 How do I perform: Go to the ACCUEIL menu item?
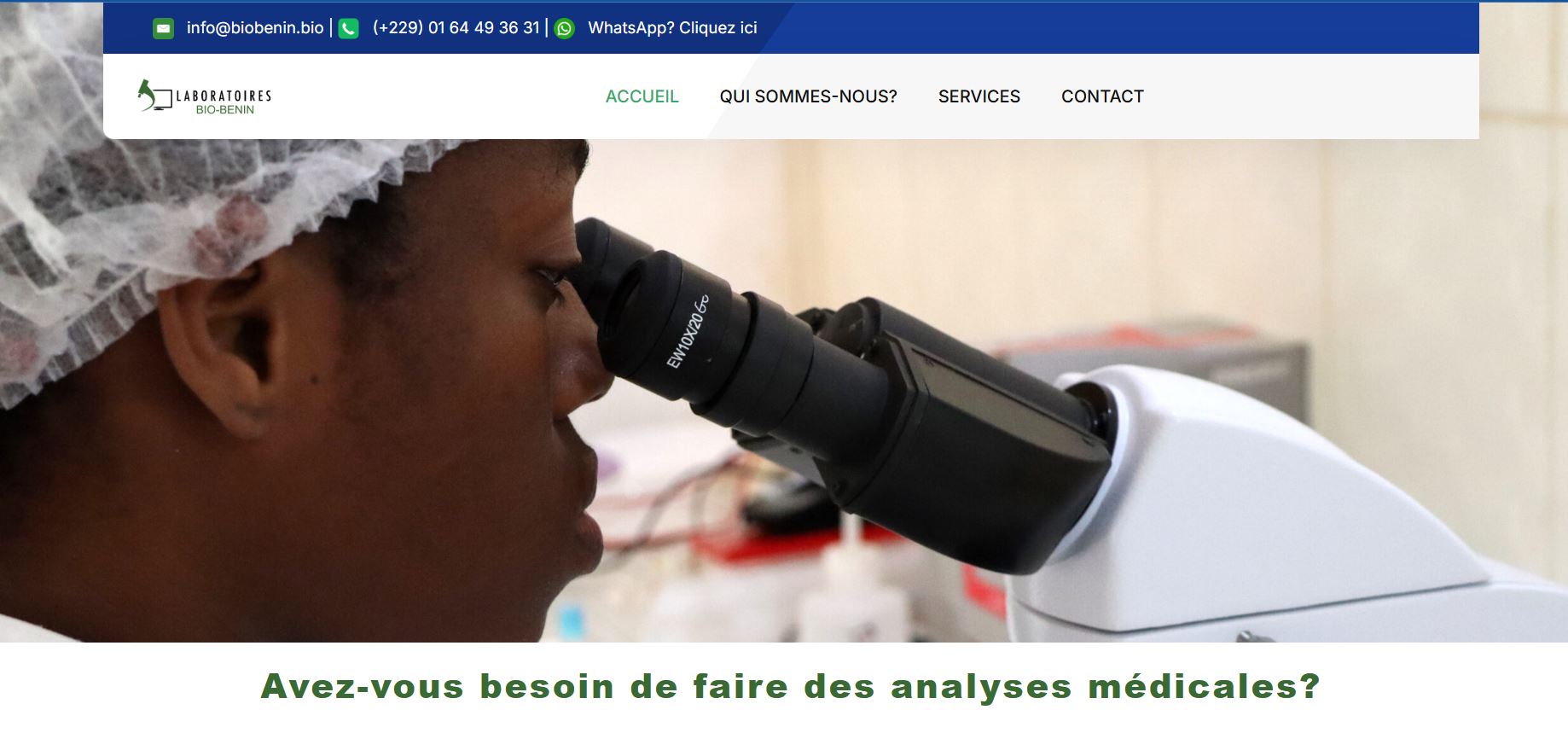(642, 96)
